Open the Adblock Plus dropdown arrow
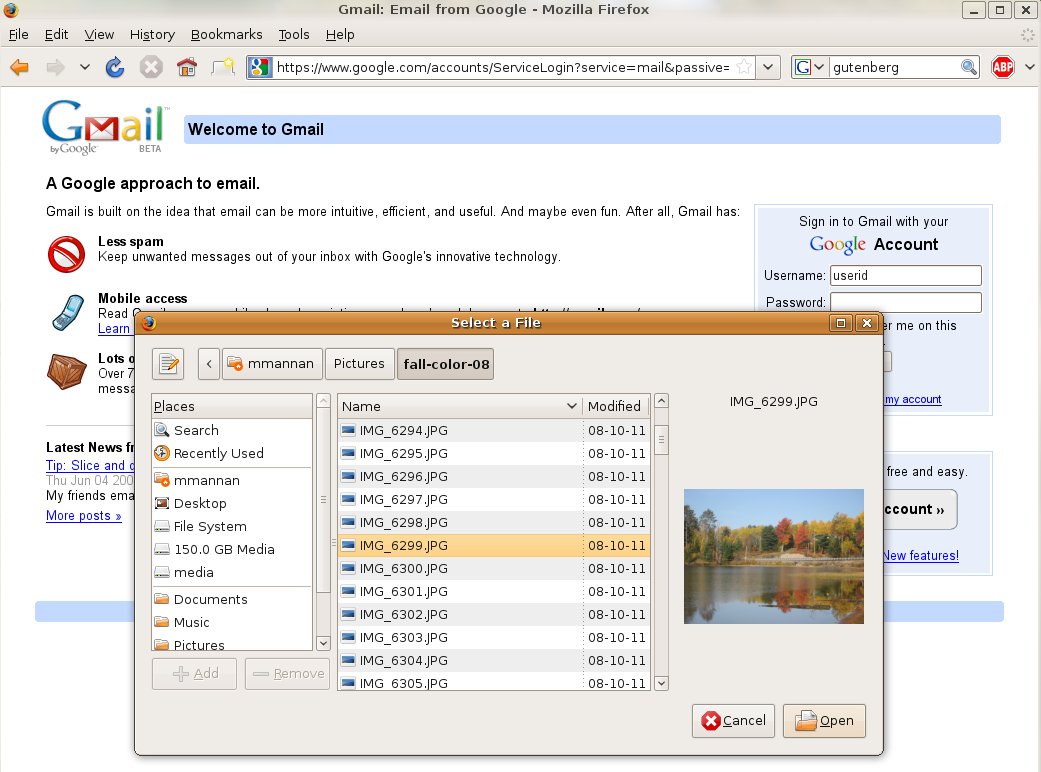1041x772 pixels. 1029,67
